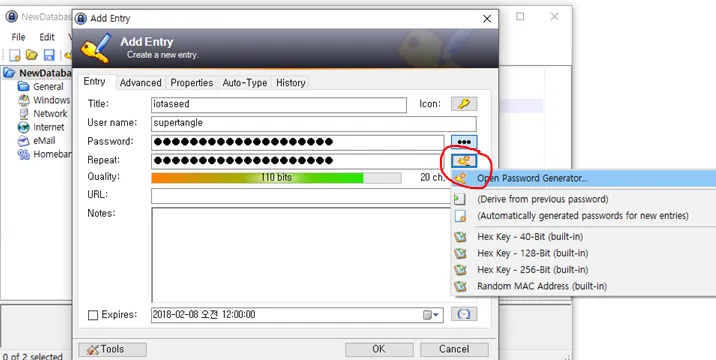
Task: Select the Homebanking group in tree
Action: [x=52, y=154]
